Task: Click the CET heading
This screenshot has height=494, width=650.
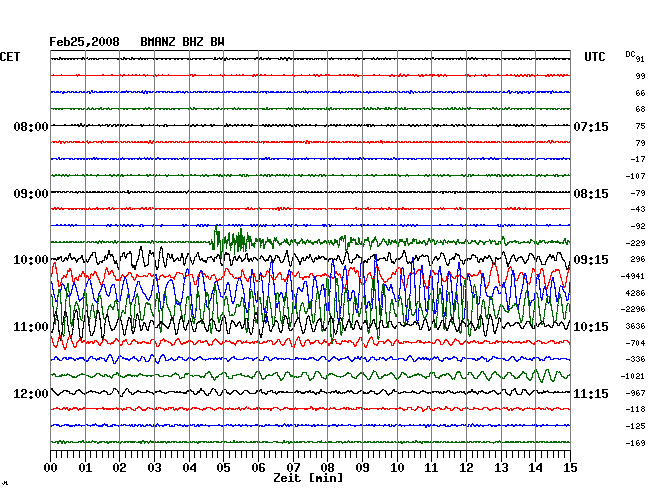Action: (10, 57)
